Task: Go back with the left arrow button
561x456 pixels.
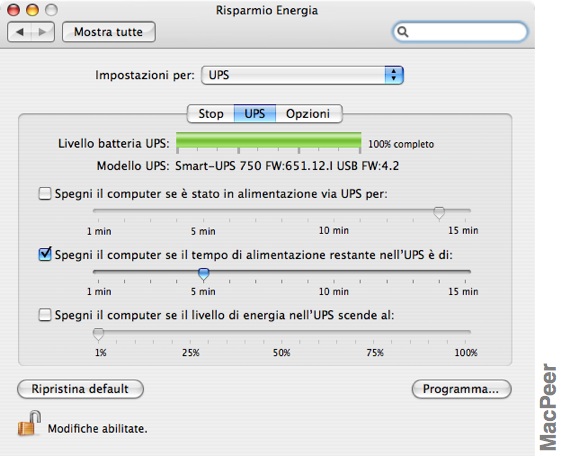Action: tap(19, 32)
